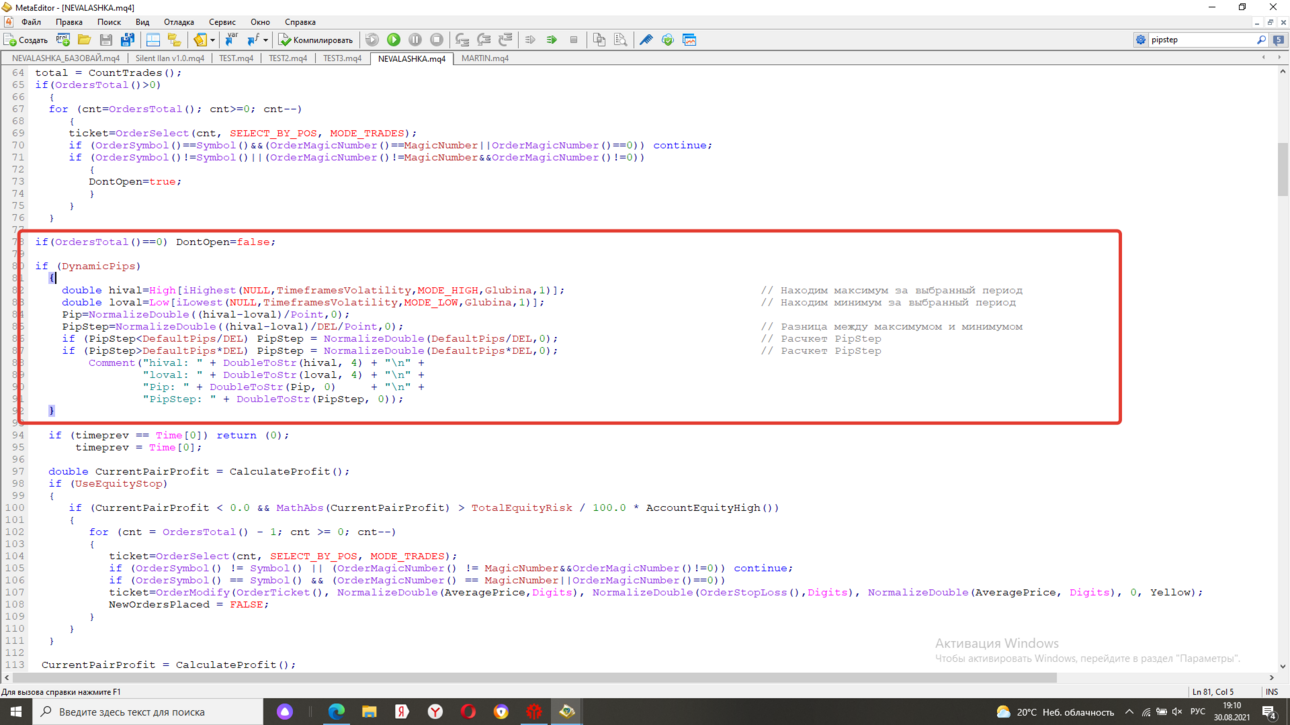
Task: Click the Step Out debug icon
Action: 505,40
